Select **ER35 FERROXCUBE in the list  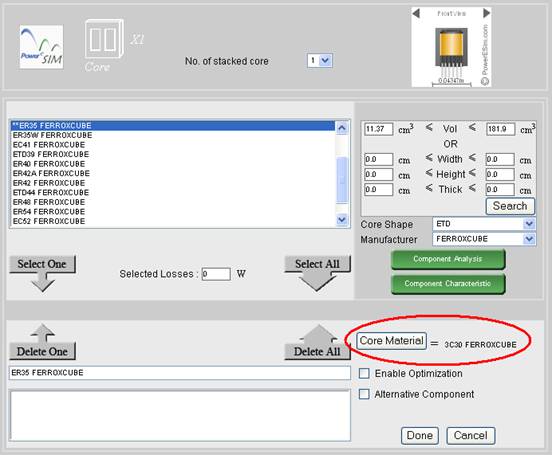[173, 126]
